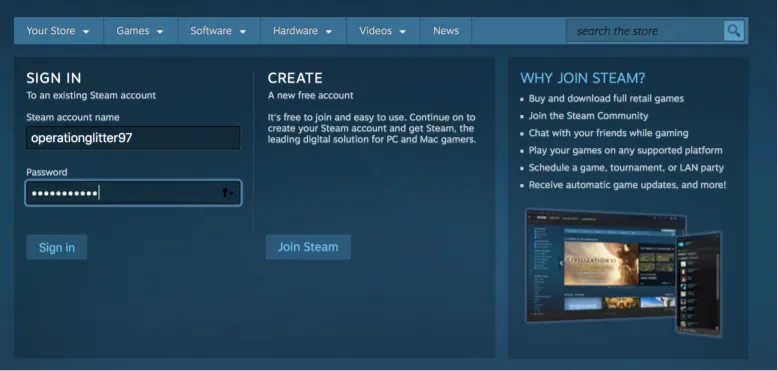
Task: Click the search the store box
Action: (645, 31)
